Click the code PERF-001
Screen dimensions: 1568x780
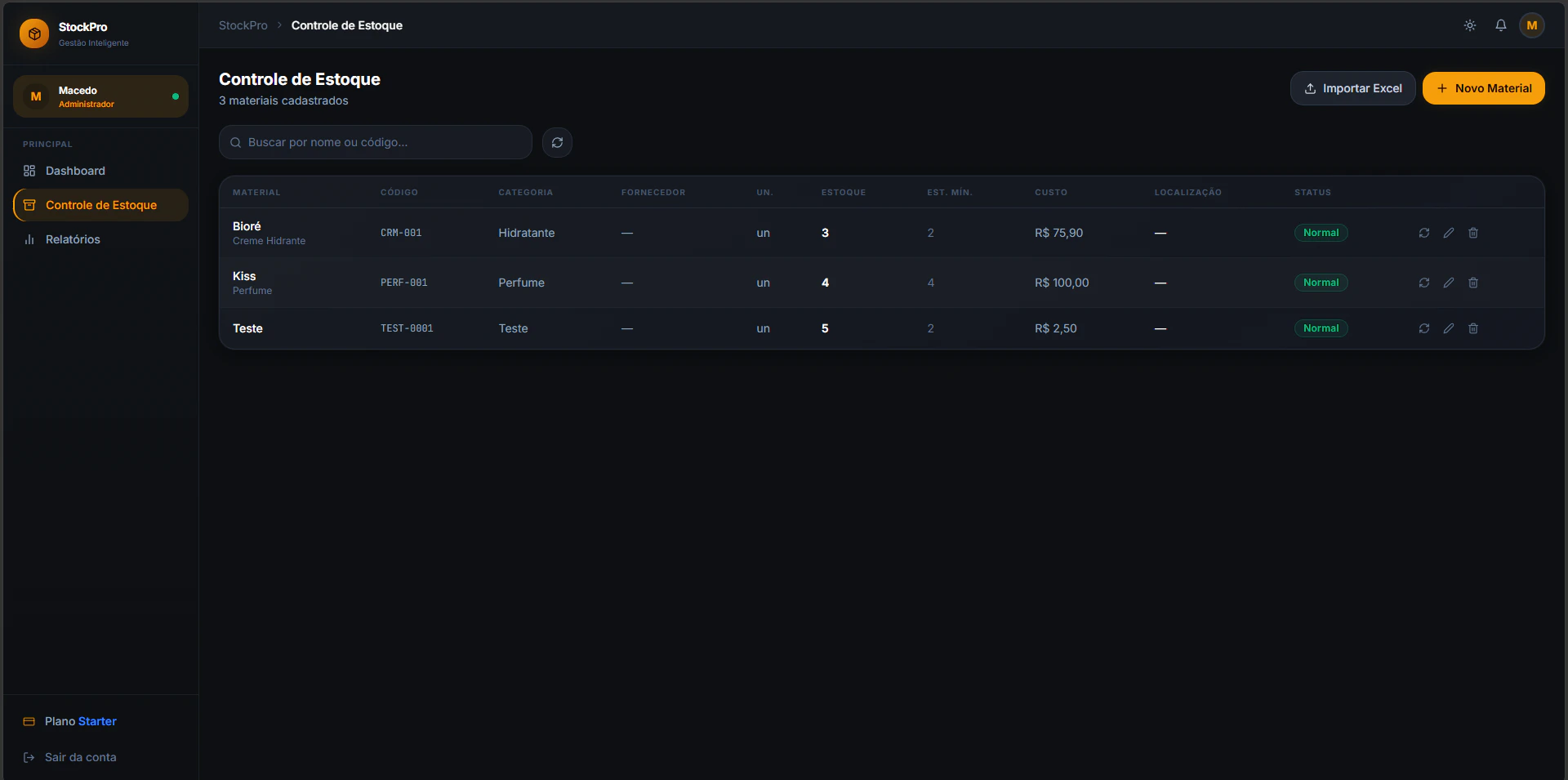(403, 283)
